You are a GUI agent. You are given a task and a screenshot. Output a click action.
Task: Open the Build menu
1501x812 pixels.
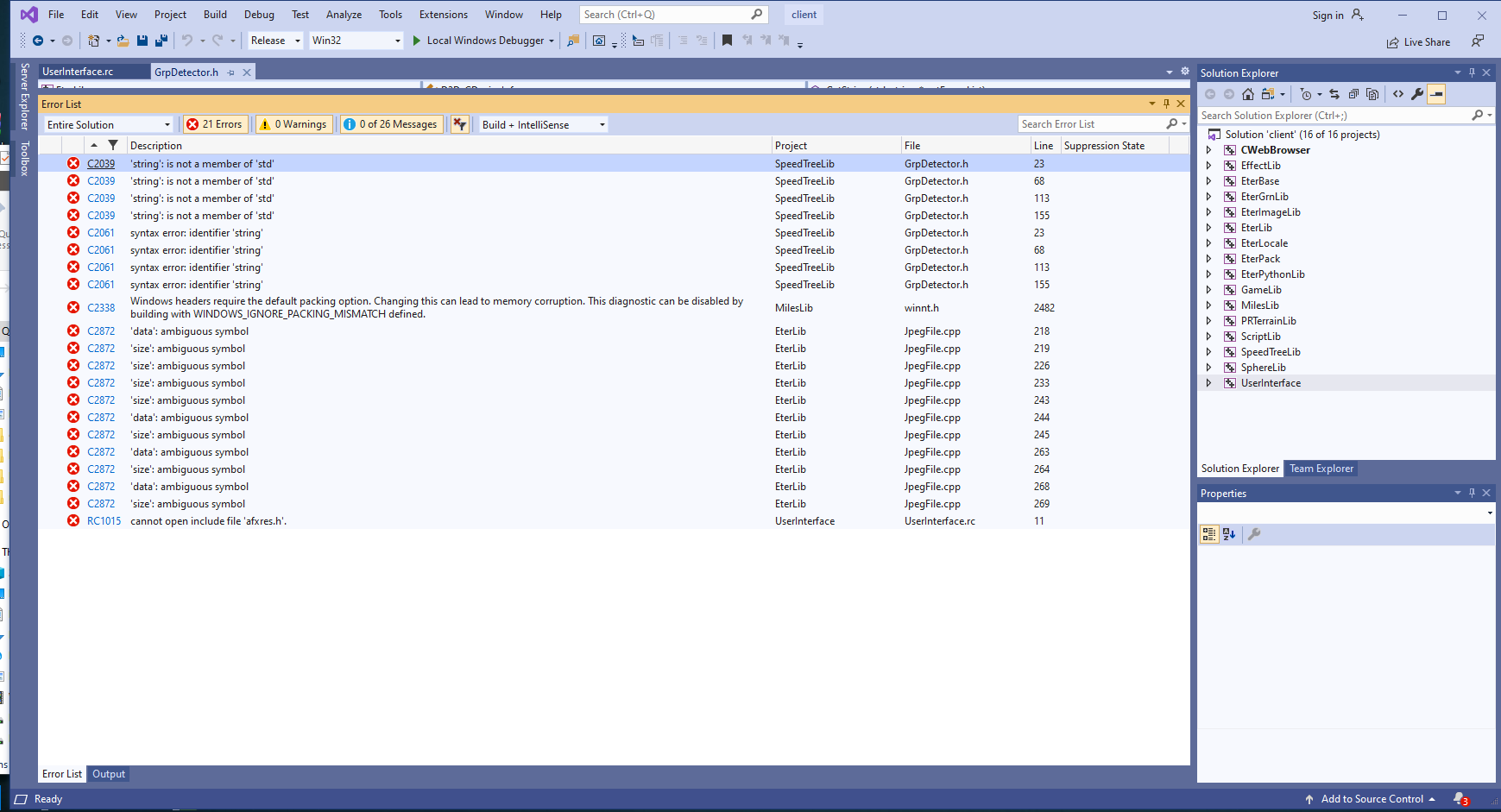(215, 15)
